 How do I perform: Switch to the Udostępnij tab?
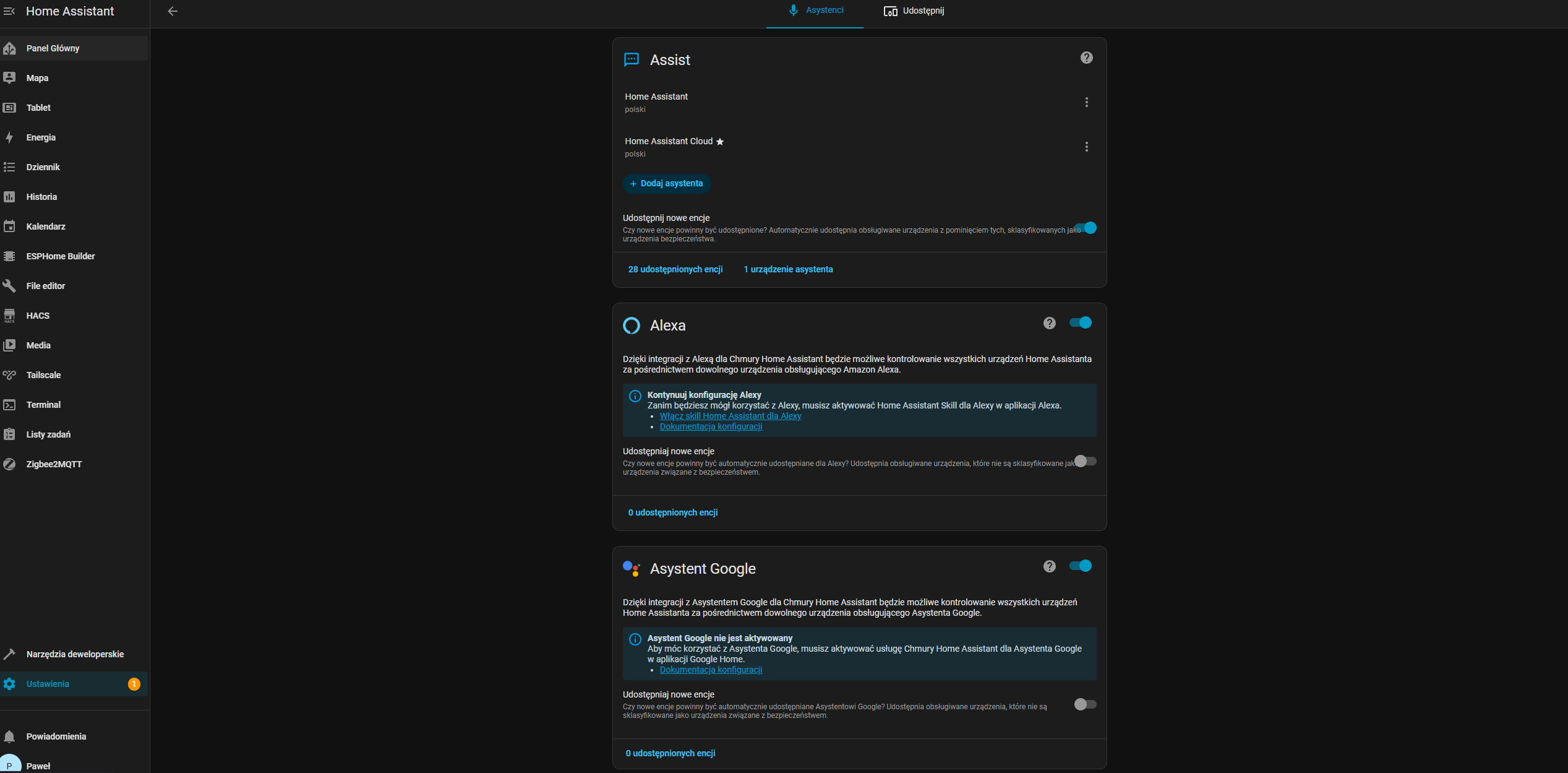coord(914,11)
